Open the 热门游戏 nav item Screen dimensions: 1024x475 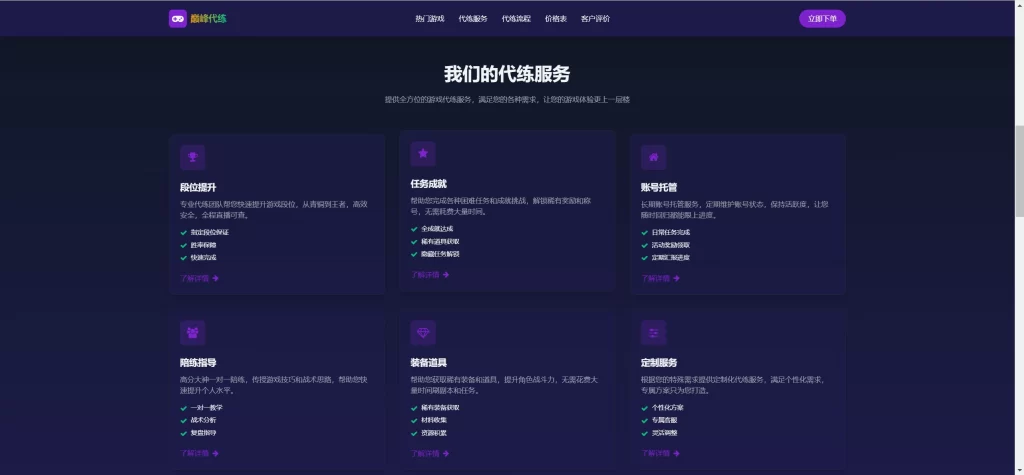(x=430, y=19)
